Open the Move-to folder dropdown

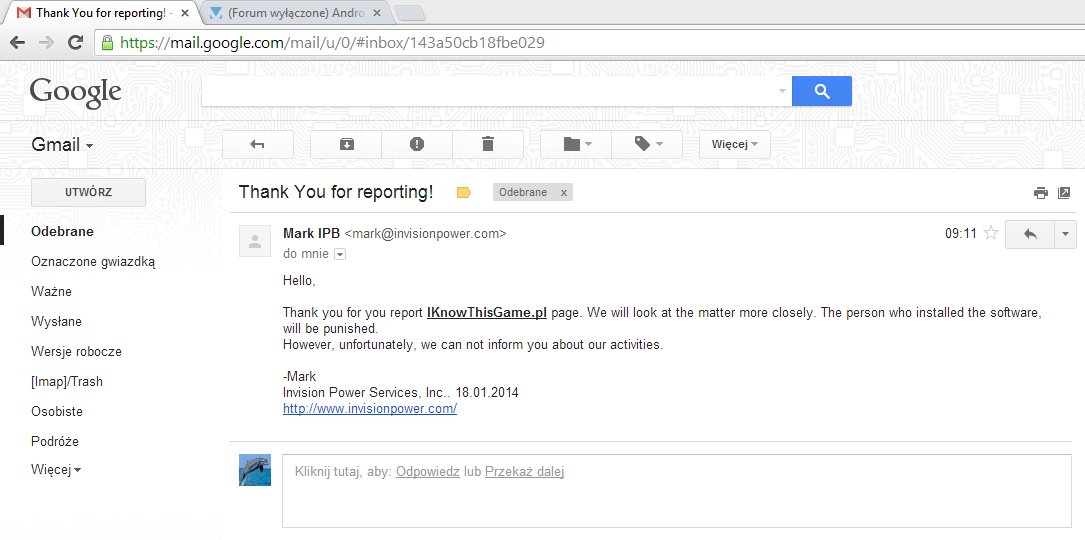point(576,144)
